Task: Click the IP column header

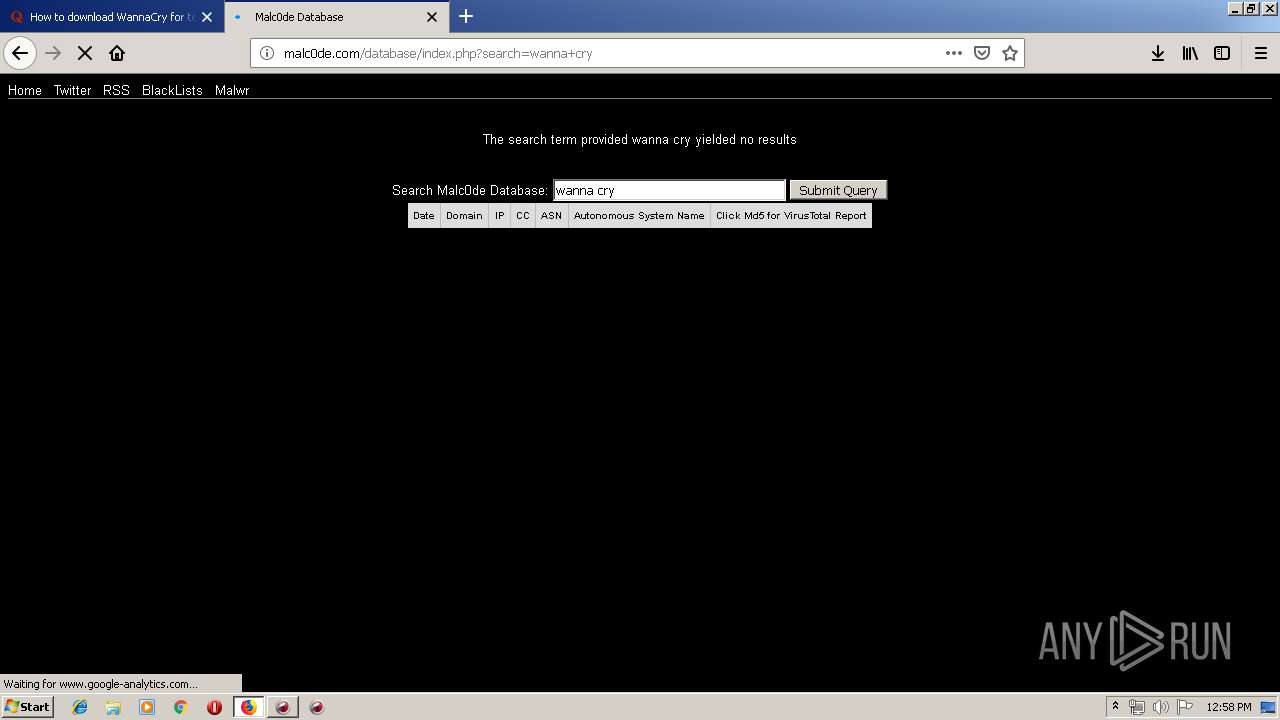Action: click(x=500, y=215)
